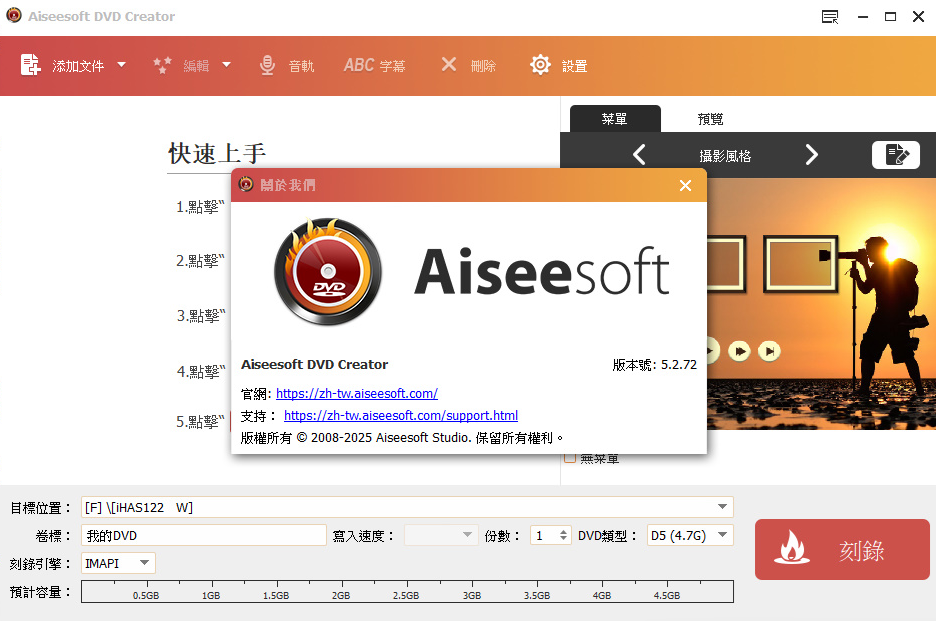Maximize the Aiseesoft DVD Creator window
Image resolution: width=936 pixels, height=621 pixels.
(890, 17)
